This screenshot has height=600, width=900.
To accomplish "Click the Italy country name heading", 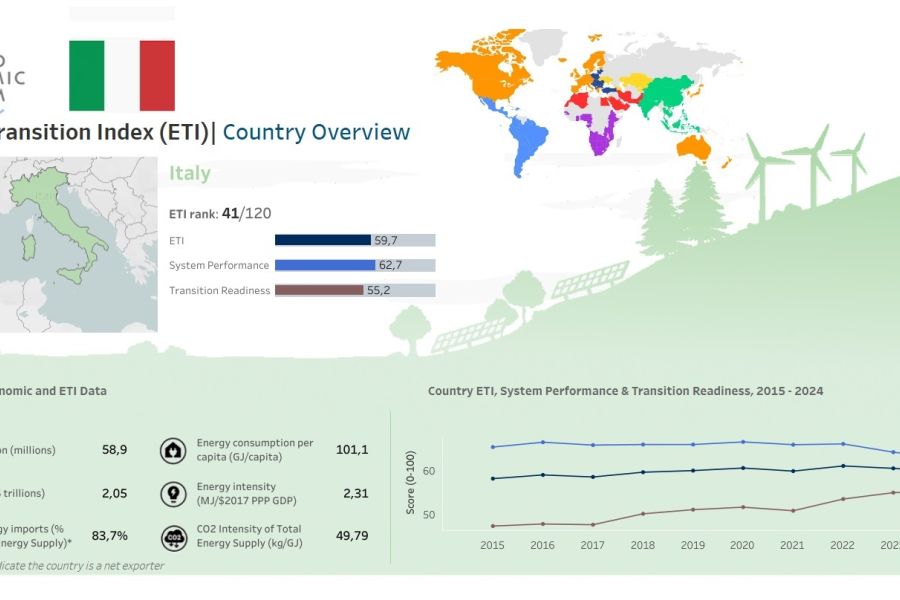I will pos(190,173).
